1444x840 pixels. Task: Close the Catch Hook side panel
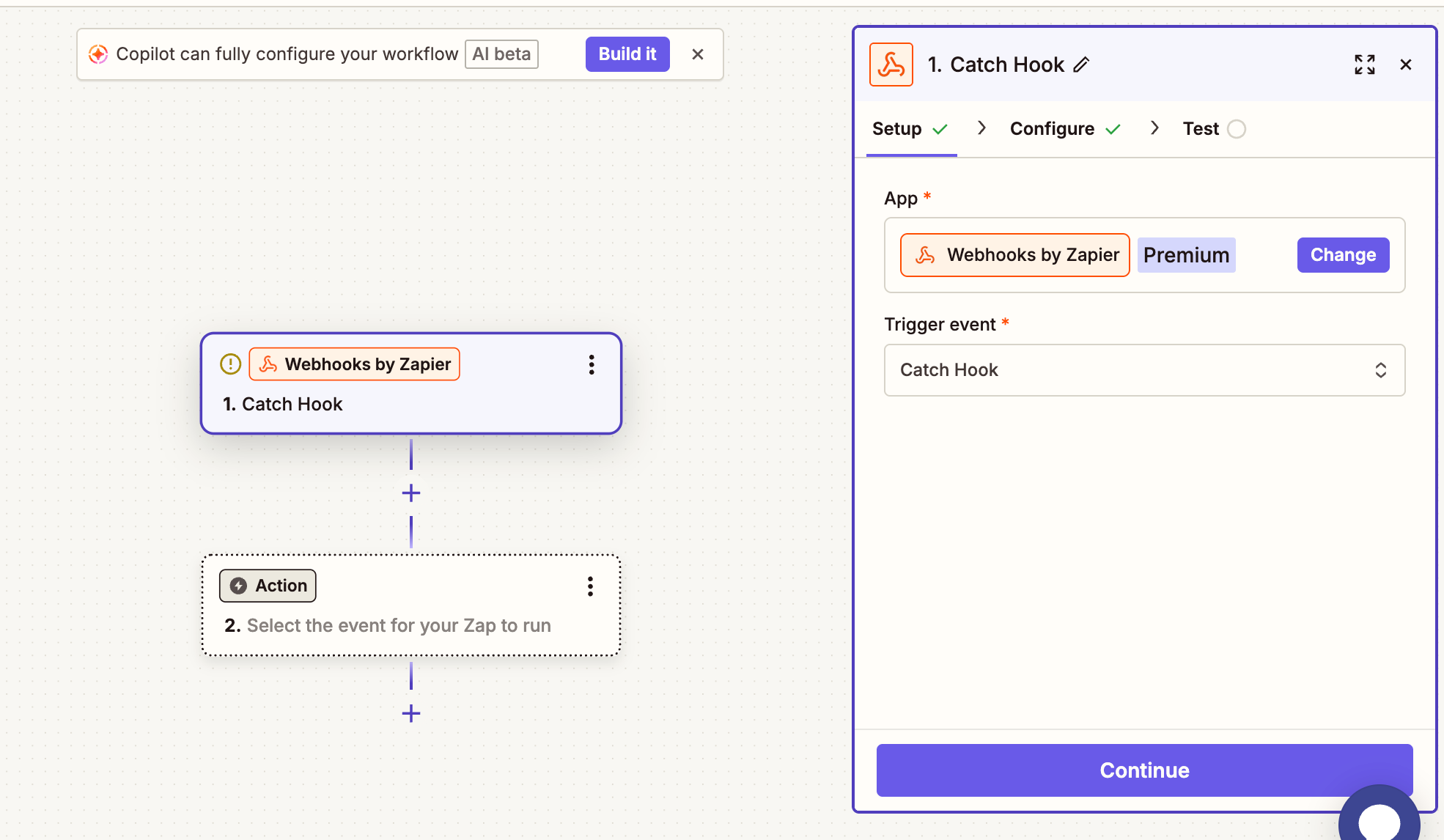1405,65
